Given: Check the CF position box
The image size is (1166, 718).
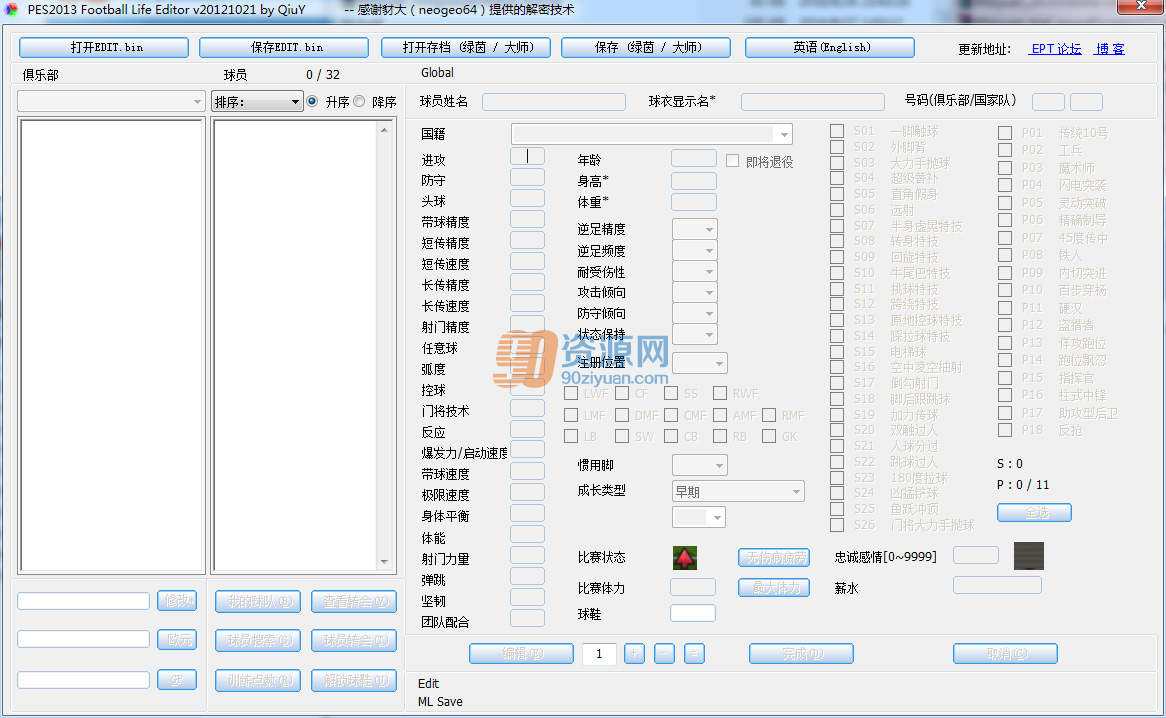Looking at the screenshot, I should coord(622,393).
